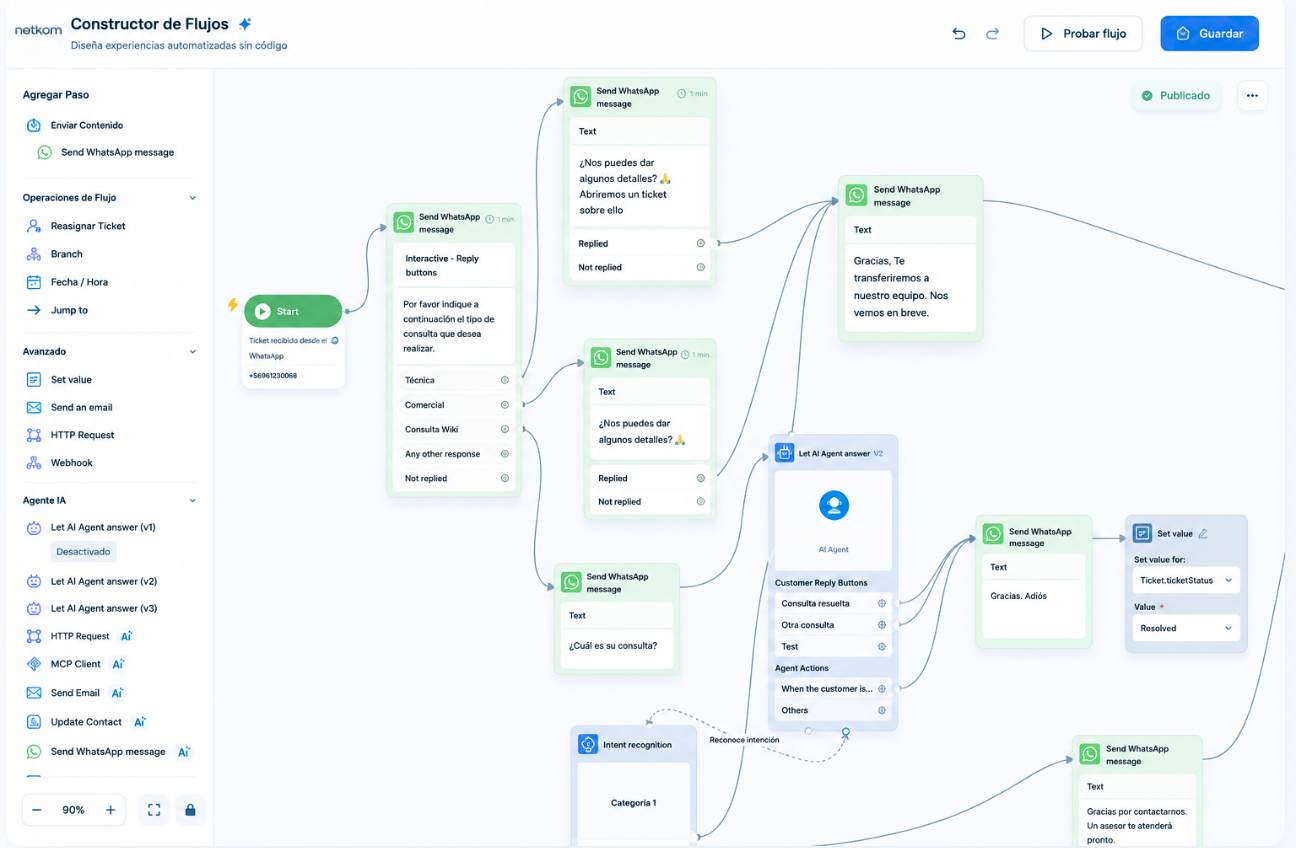1296x848 pixels.
Task: Click the Desactivado badge
Action: coord(83,552)
